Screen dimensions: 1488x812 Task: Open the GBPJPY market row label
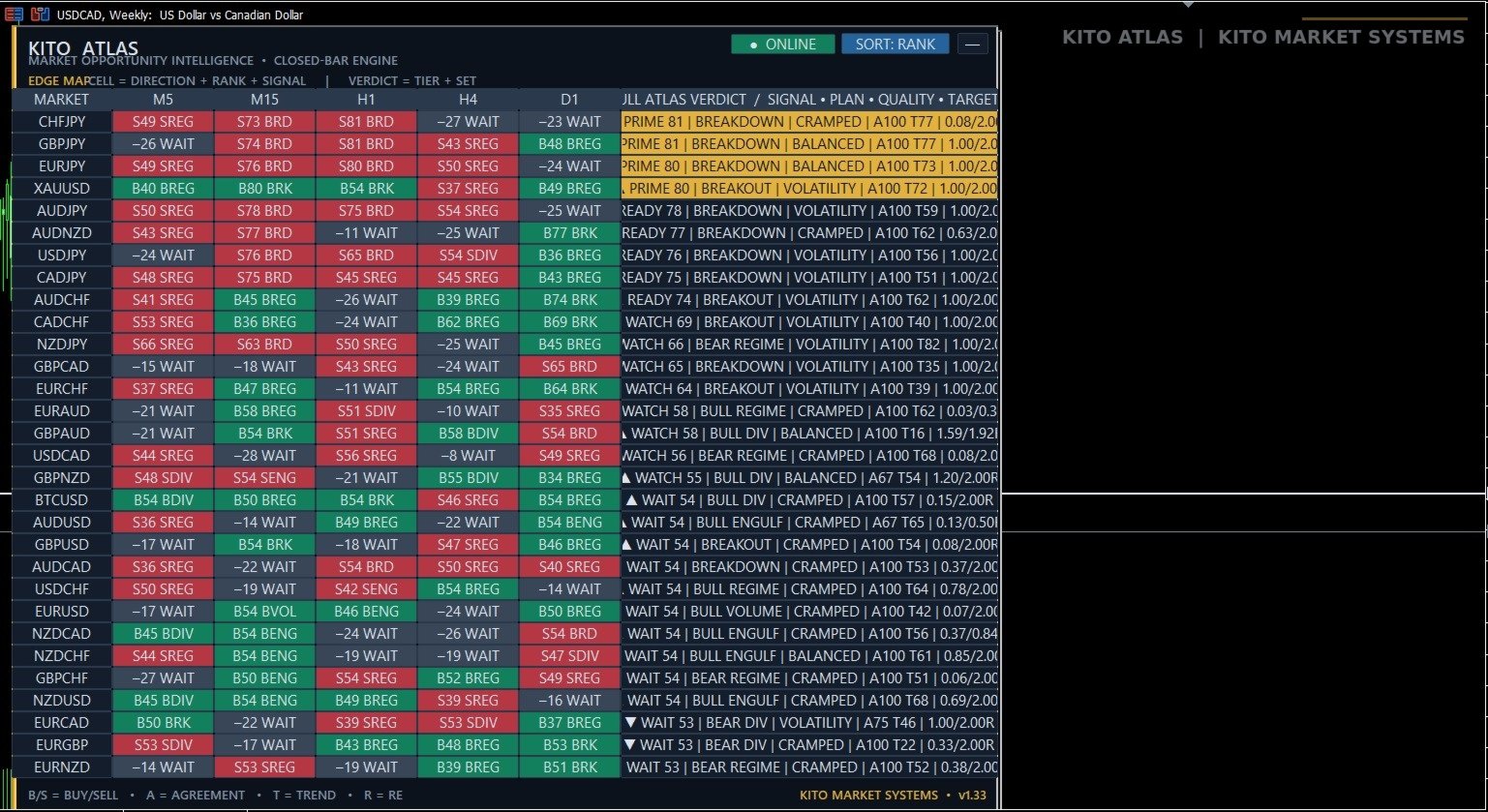click(61, 144)
